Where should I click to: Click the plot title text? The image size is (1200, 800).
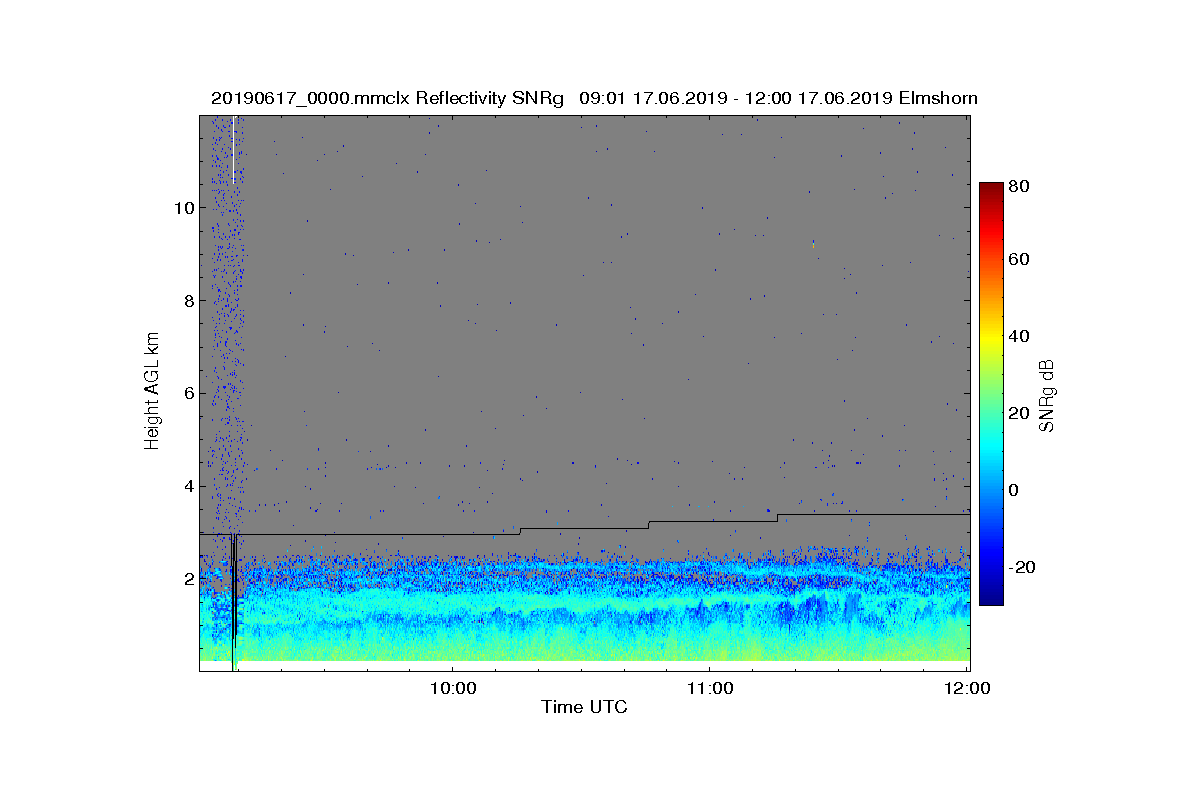[594, 98]
